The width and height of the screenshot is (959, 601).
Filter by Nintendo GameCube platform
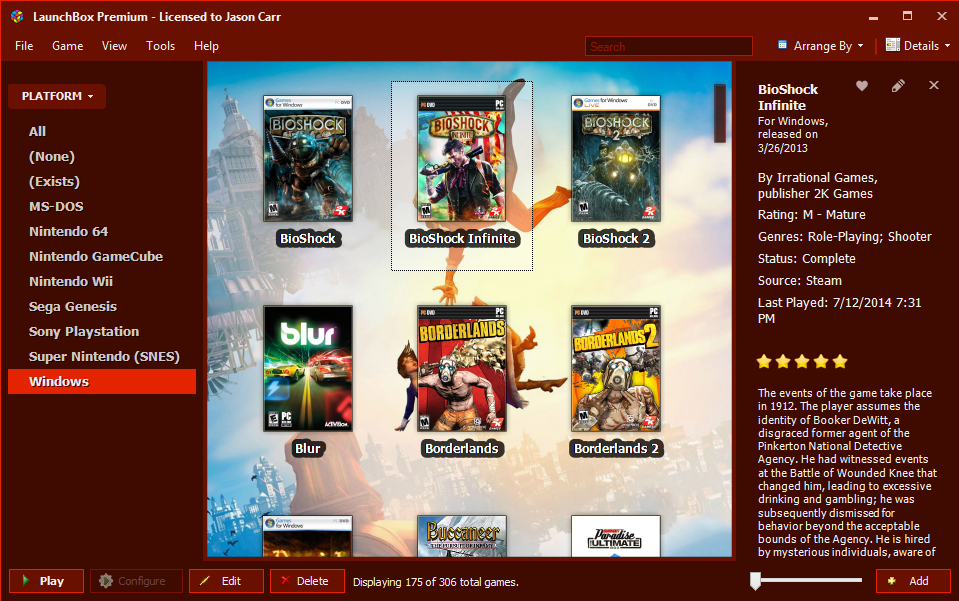96,257
